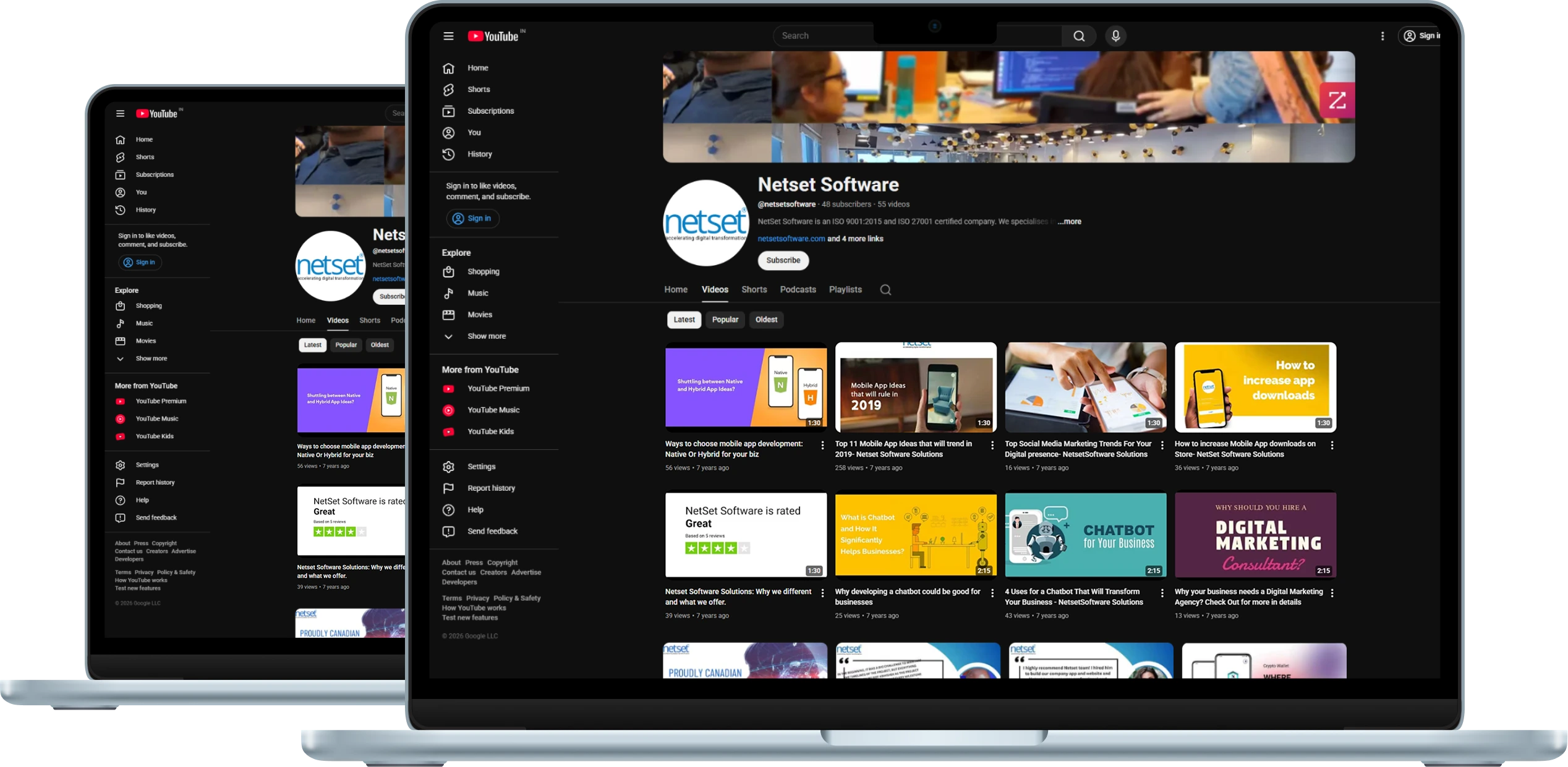The height and width of the screenshot is (767, 1568).
Task: Open the three-dot settings menu near Sign in
Action: (x=1383, y=36)
